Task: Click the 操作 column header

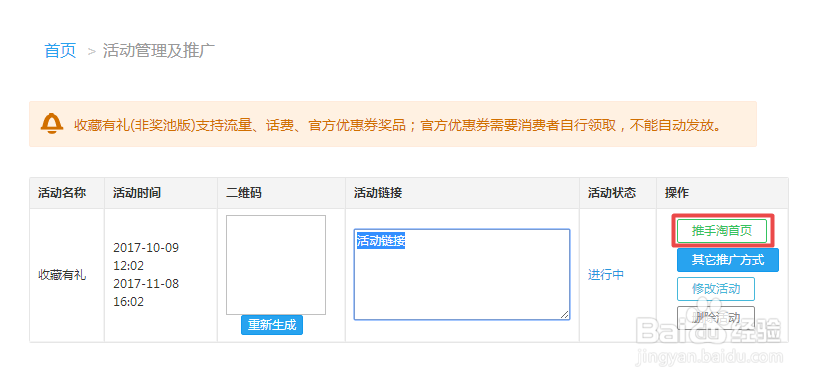Action: 677,193
